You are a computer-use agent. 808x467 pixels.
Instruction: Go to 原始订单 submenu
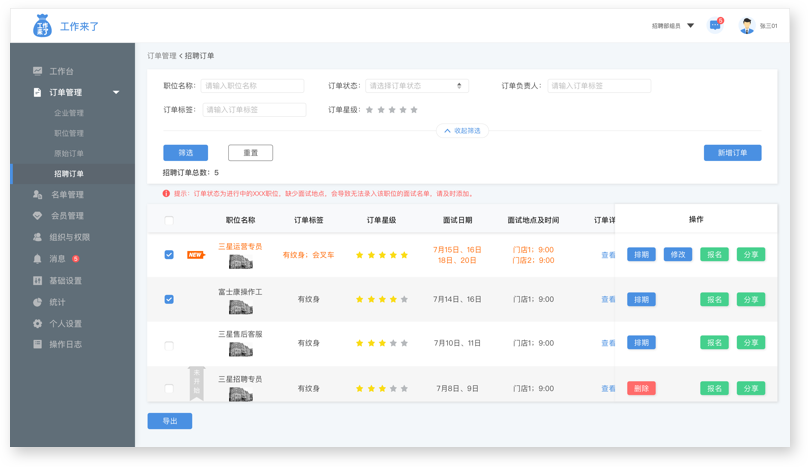point(69,153)
